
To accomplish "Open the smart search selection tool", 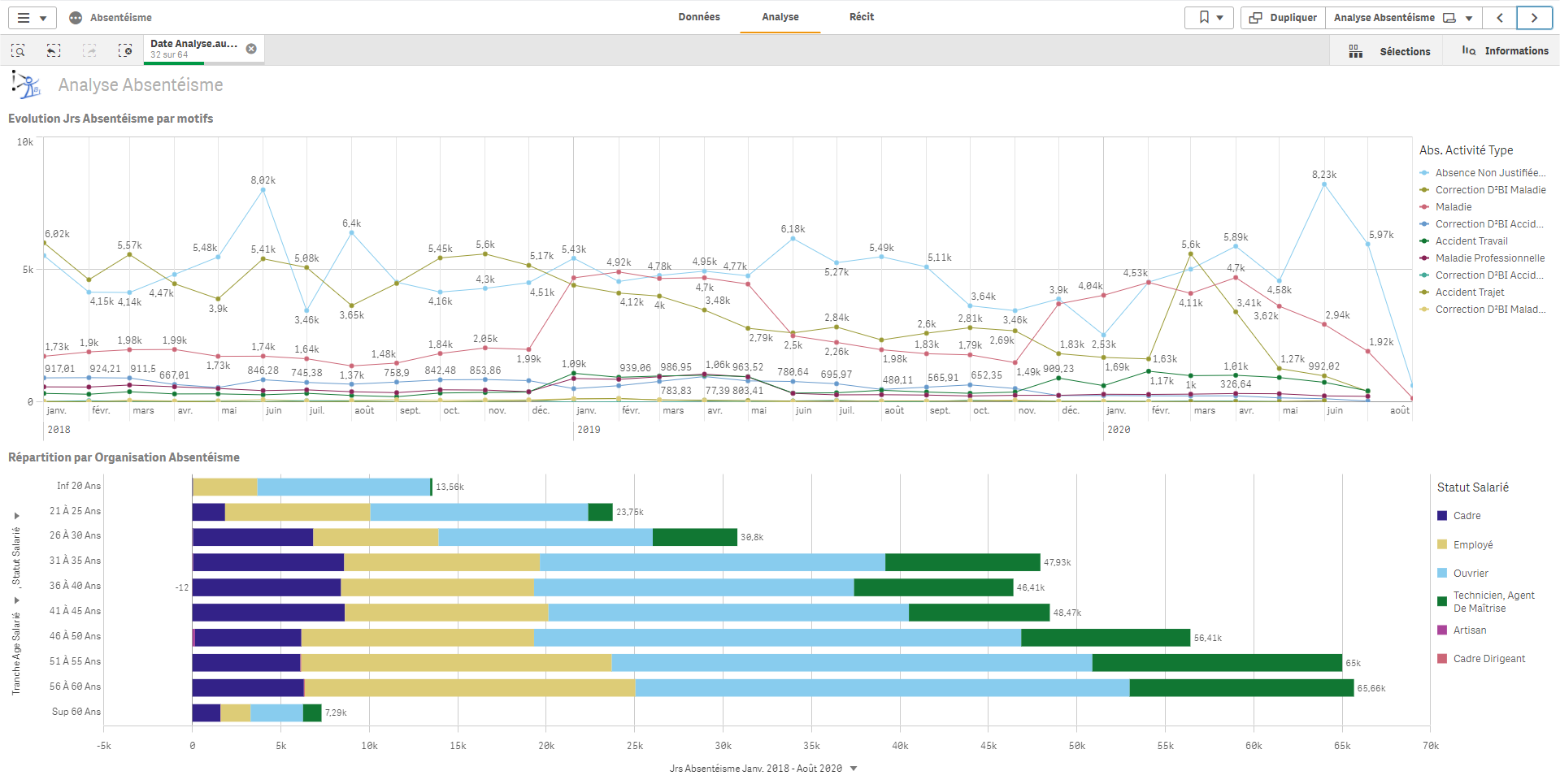I will point(18,50).
